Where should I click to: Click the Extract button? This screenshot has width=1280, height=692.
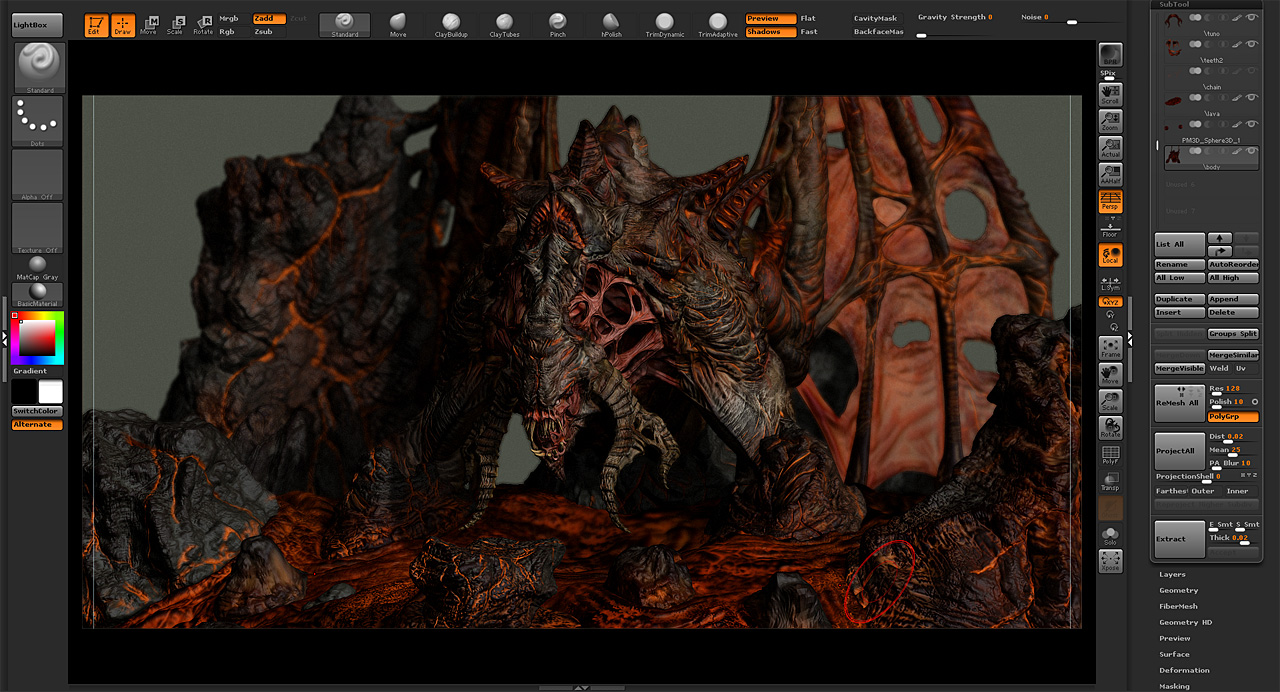[x=1180, y=539]
